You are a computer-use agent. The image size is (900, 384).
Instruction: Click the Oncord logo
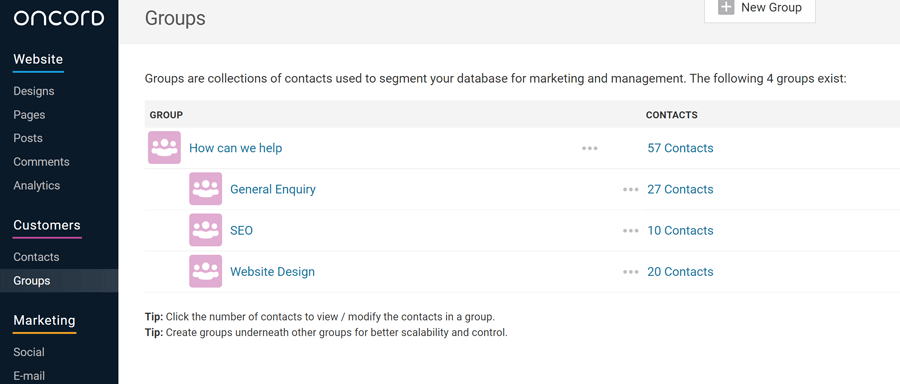[59, 18]
